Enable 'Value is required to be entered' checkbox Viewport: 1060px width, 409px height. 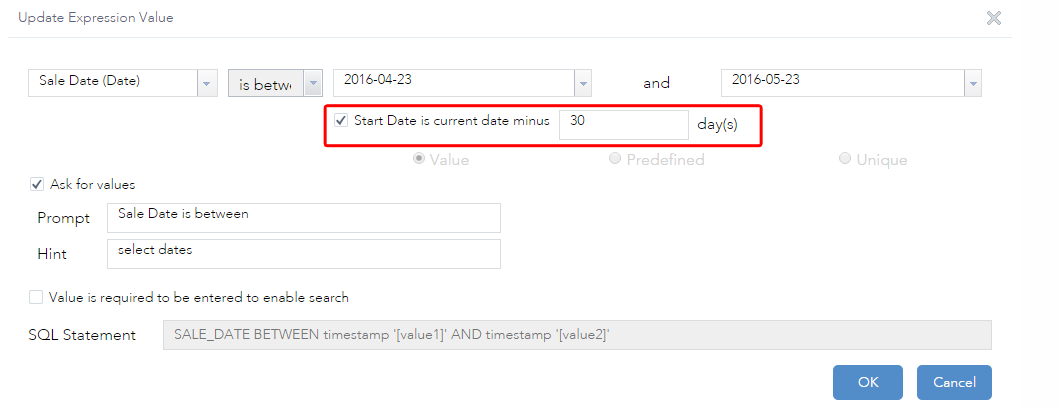pos(37,297)
